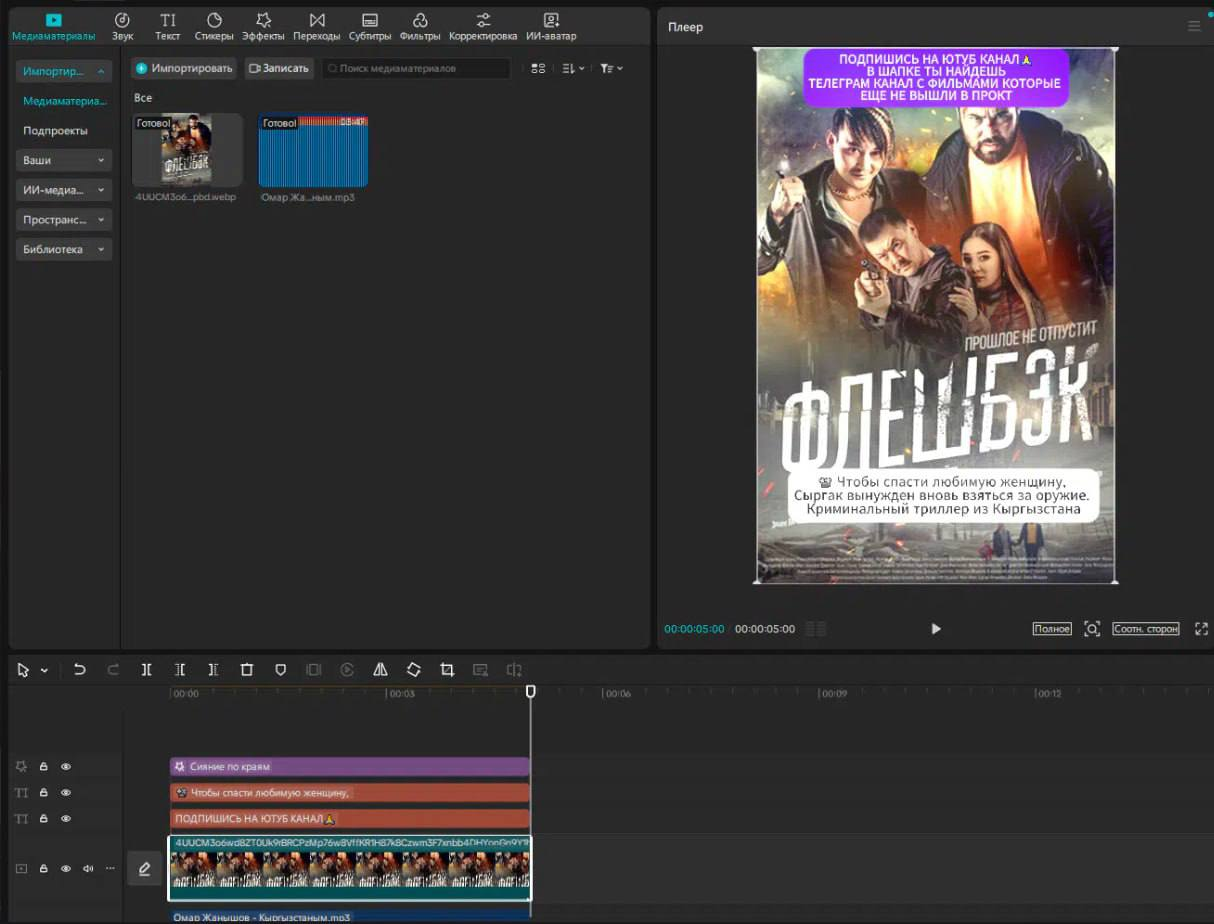
Task: Click the 'Импортировать' button
Action: (185, 68)
